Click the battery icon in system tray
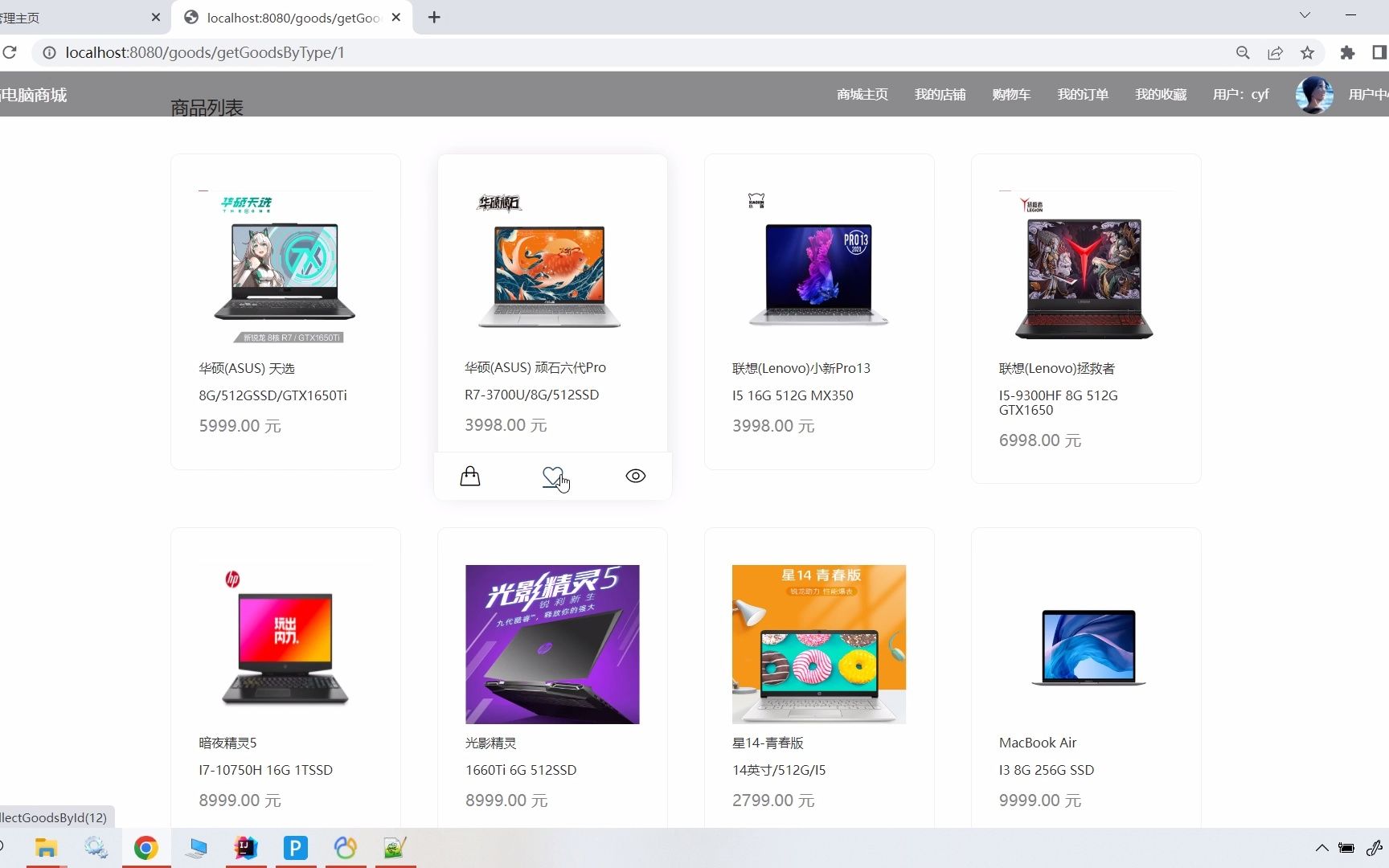The image size is (1389, 868). tap(1346, 848)
